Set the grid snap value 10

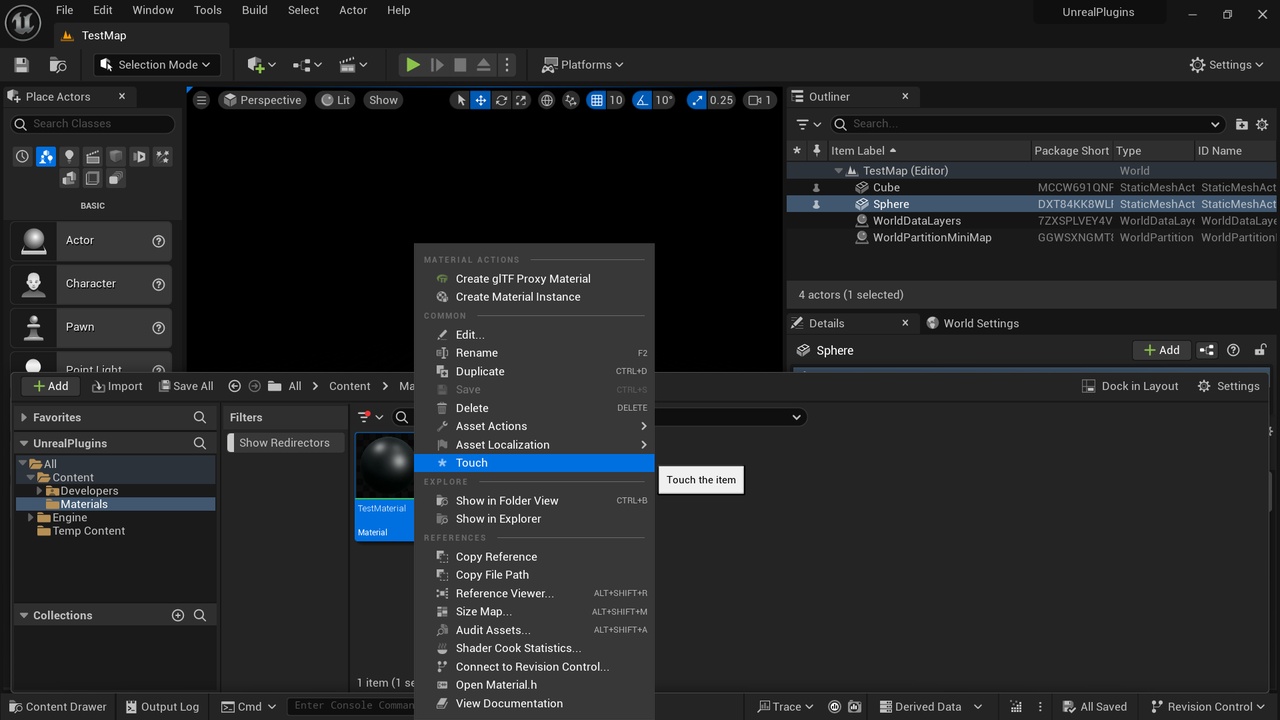tap(616, 100)
